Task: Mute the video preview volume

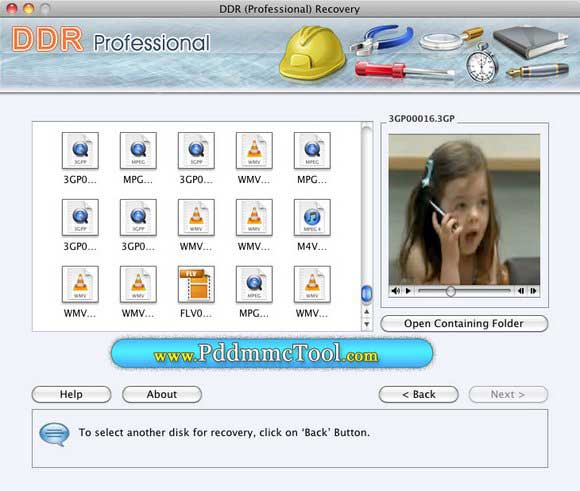Action: pyautogui.click(x=395, y=291)
